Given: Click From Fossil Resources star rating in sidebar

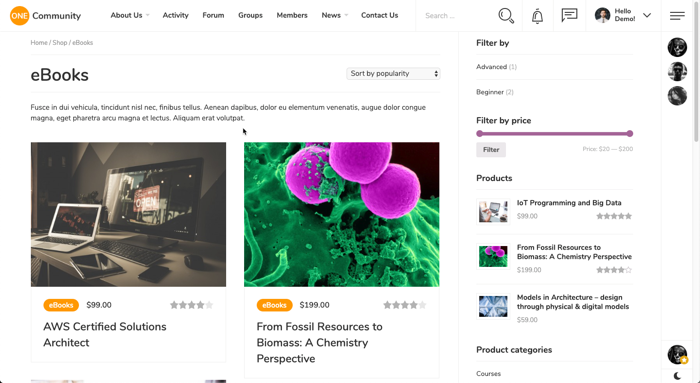Looking at the screenshot, I should click(614, 270).
